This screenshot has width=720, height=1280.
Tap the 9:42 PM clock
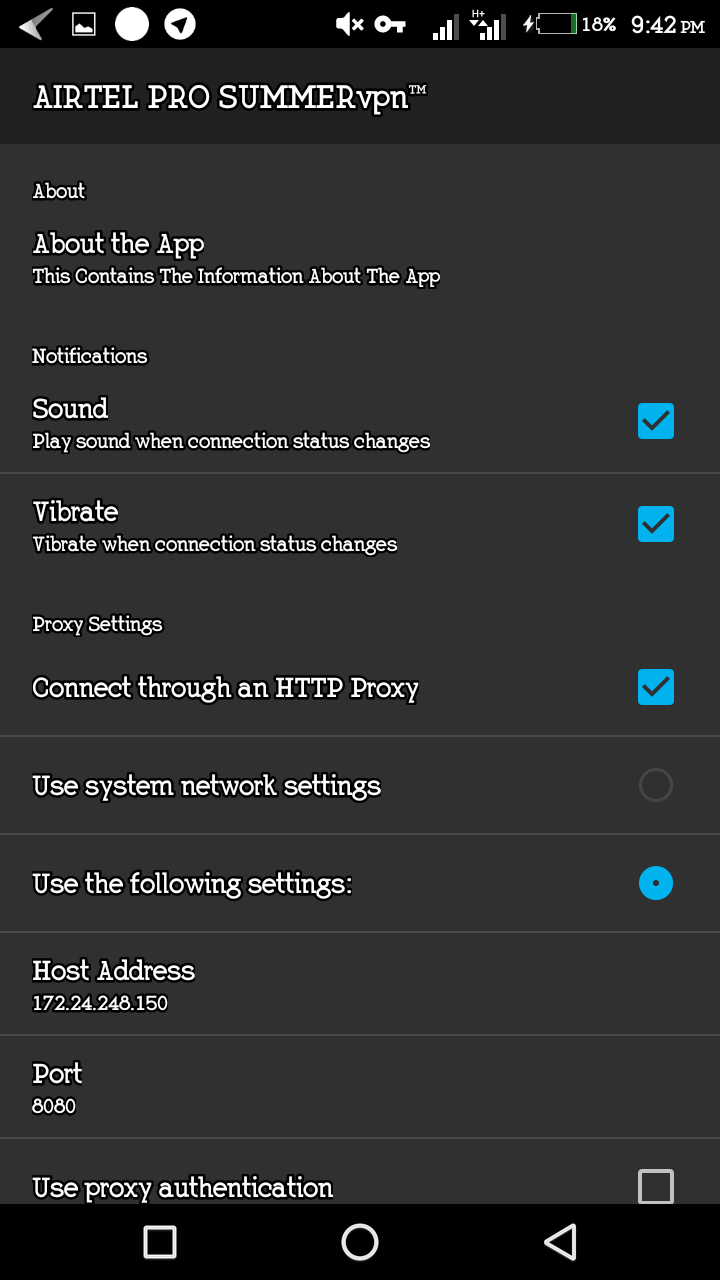point(668,24)
